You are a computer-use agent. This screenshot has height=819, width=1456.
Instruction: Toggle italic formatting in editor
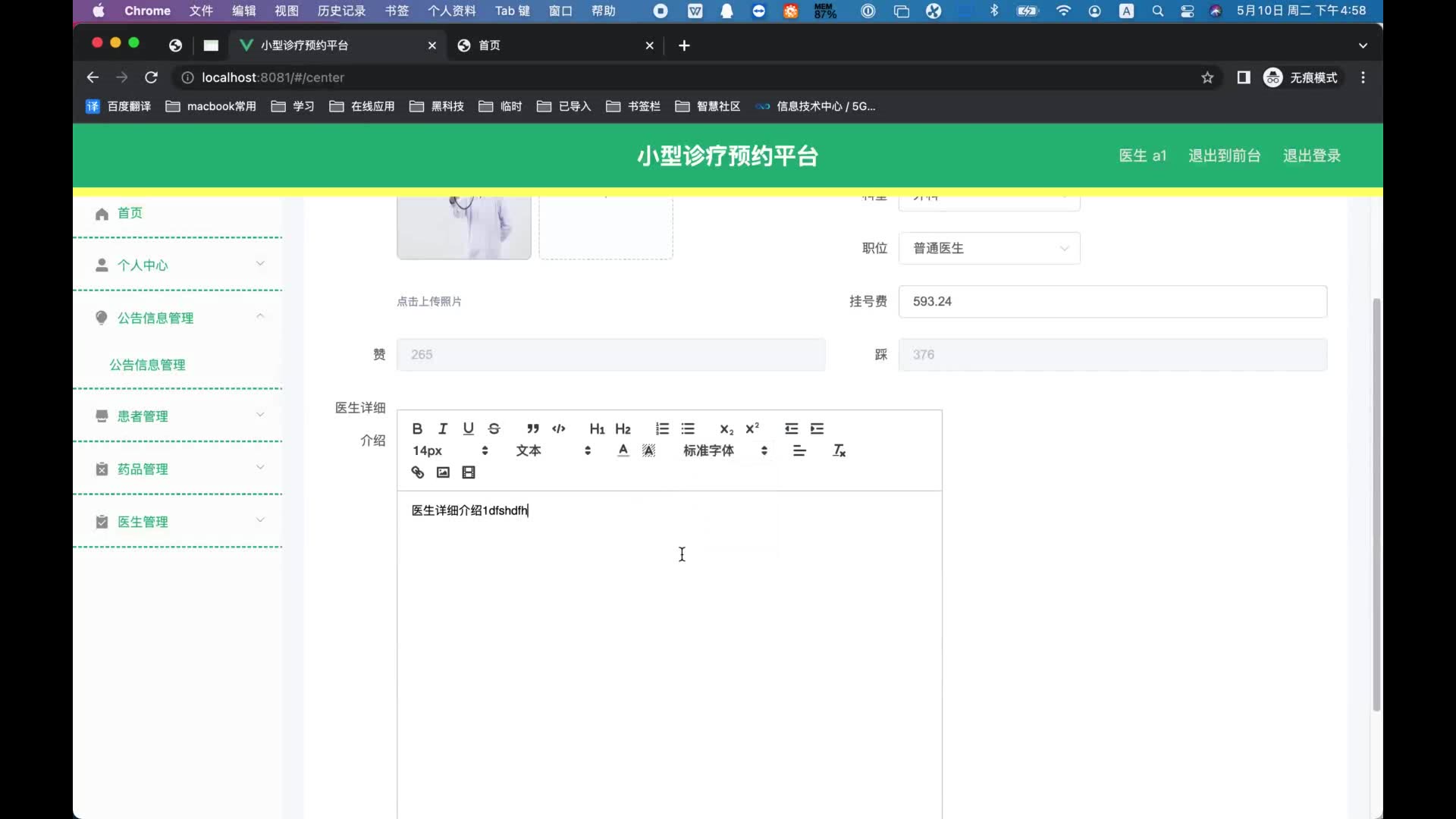pyautogui.click(x=443, y=428)
